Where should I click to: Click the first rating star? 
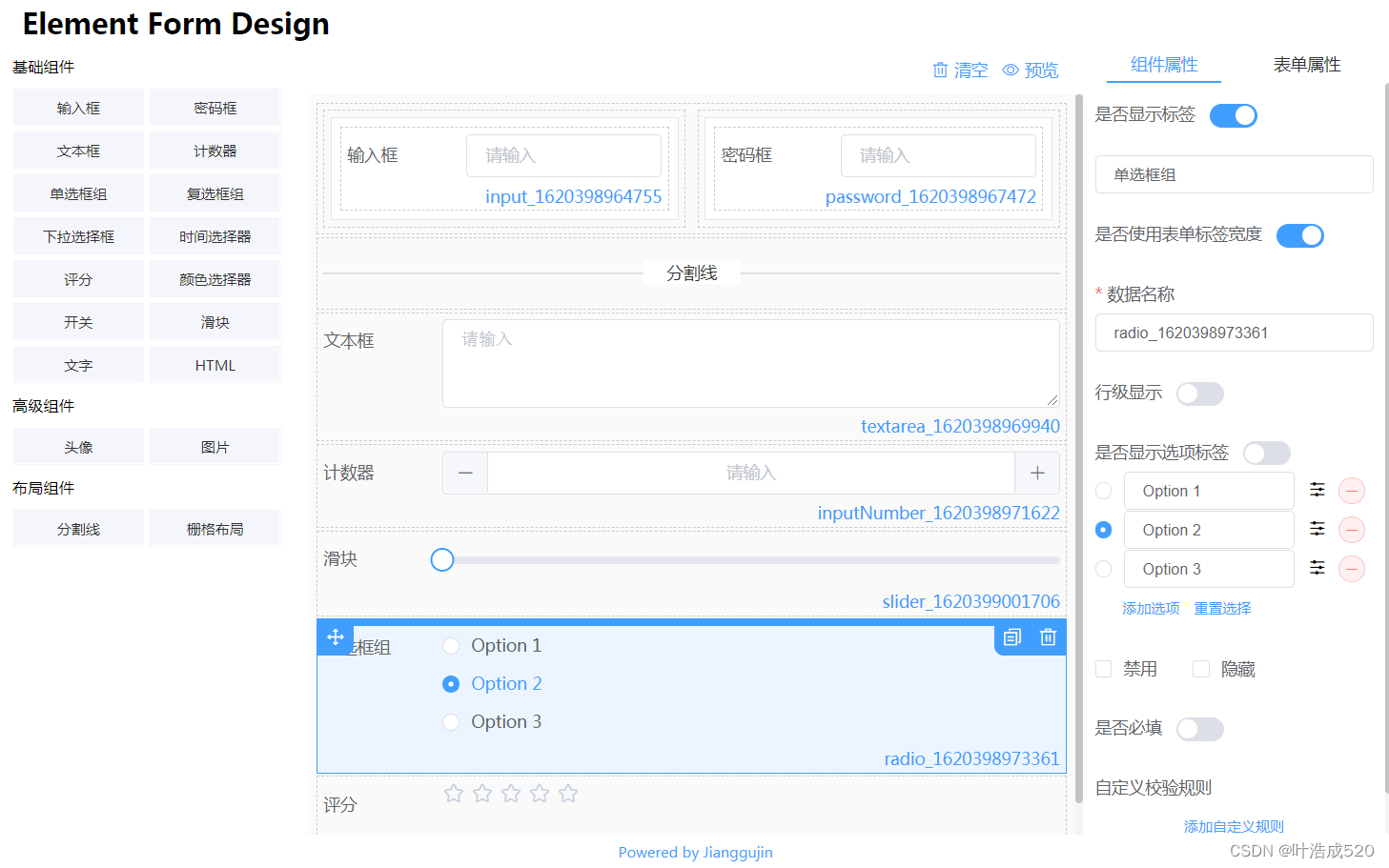[454, 793]
